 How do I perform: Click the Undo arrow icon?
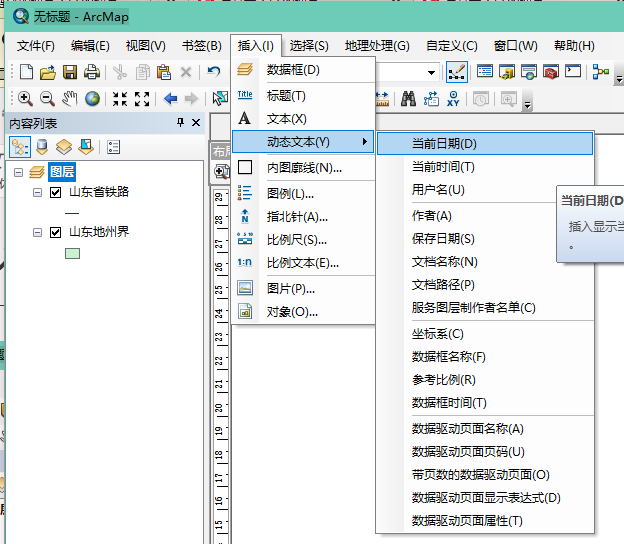(x=214, y=72)
